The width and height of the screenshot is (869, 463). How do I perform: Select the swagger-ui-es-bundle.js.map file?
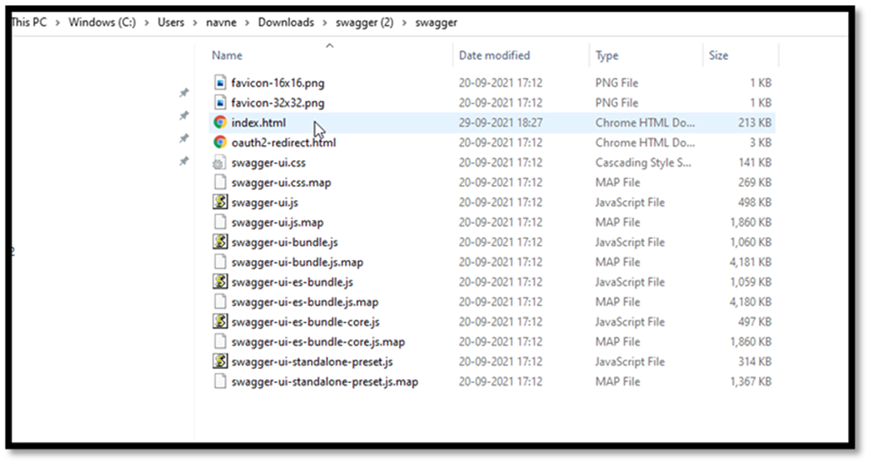click(304, 302)
